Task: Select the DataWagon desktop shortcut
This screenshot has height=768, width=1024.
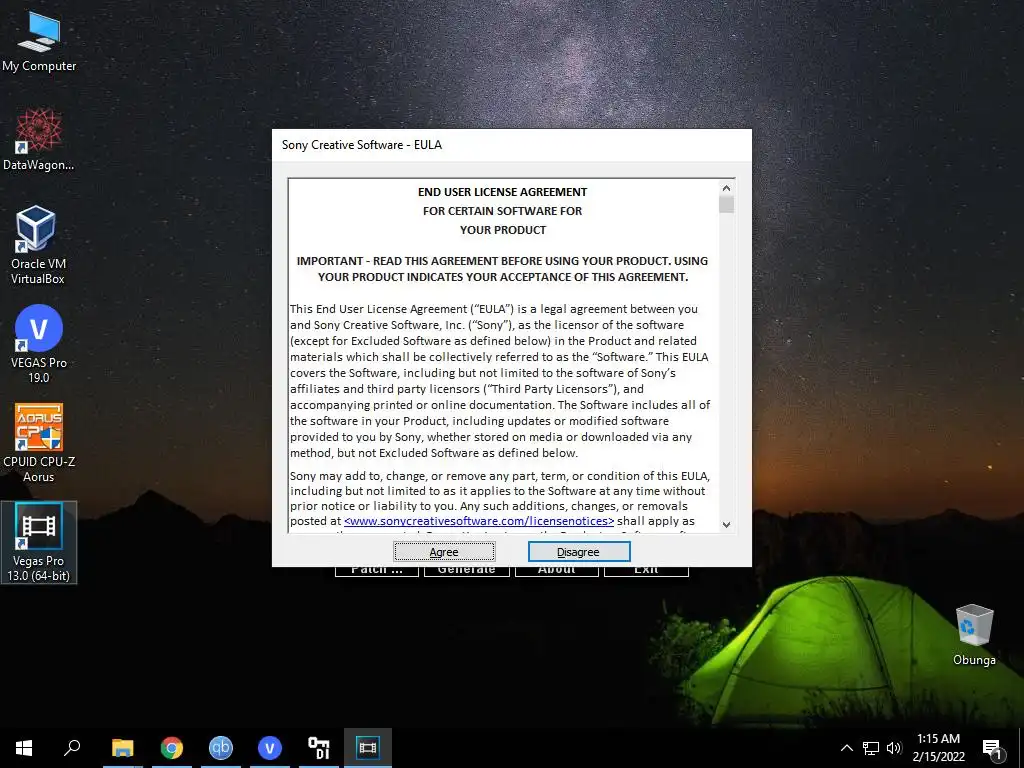Action: [39, 139]
